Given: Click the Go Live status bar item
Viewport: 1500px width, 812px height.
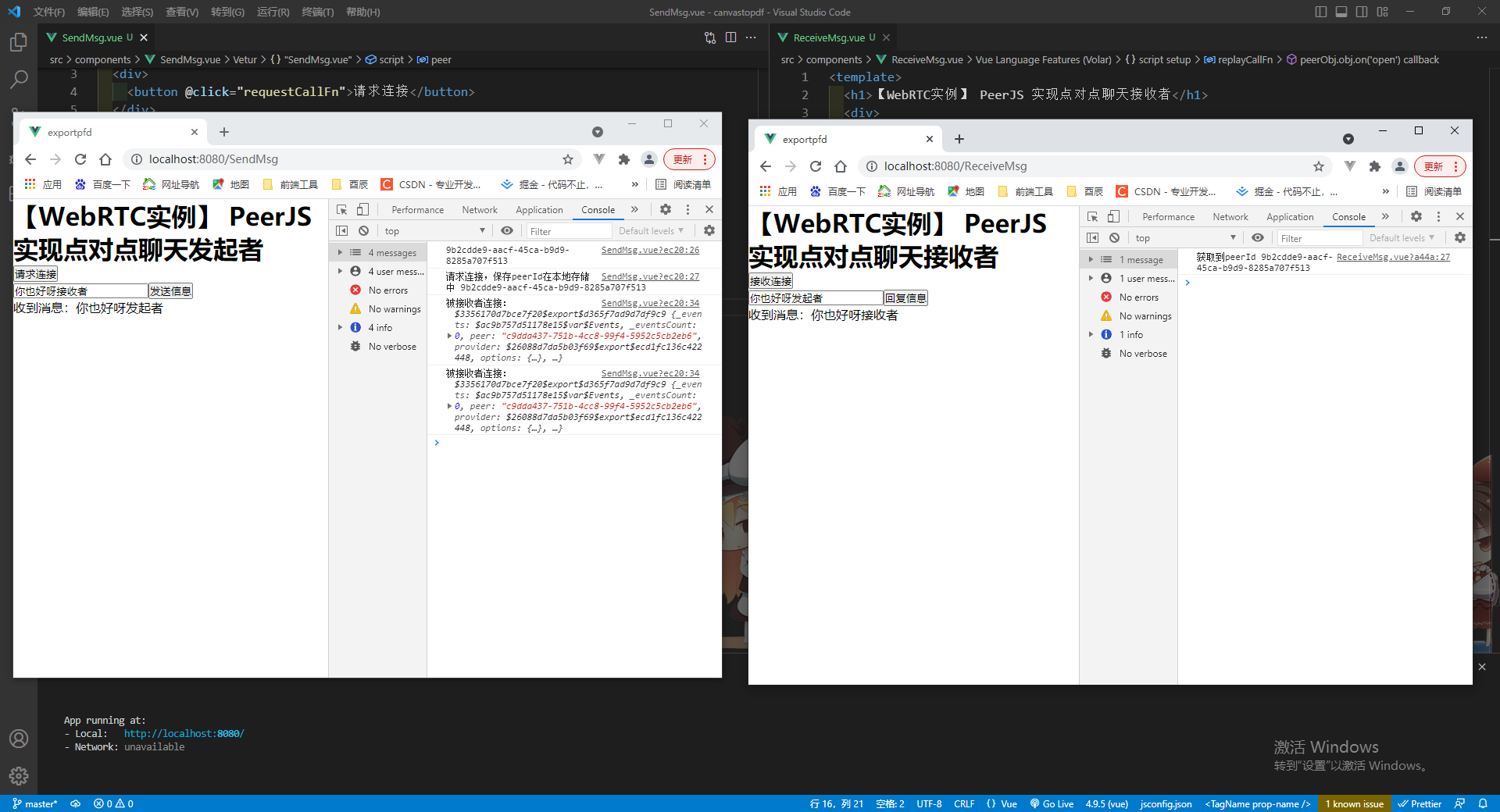Looking at the screenshot, I should click(1052, 803).
